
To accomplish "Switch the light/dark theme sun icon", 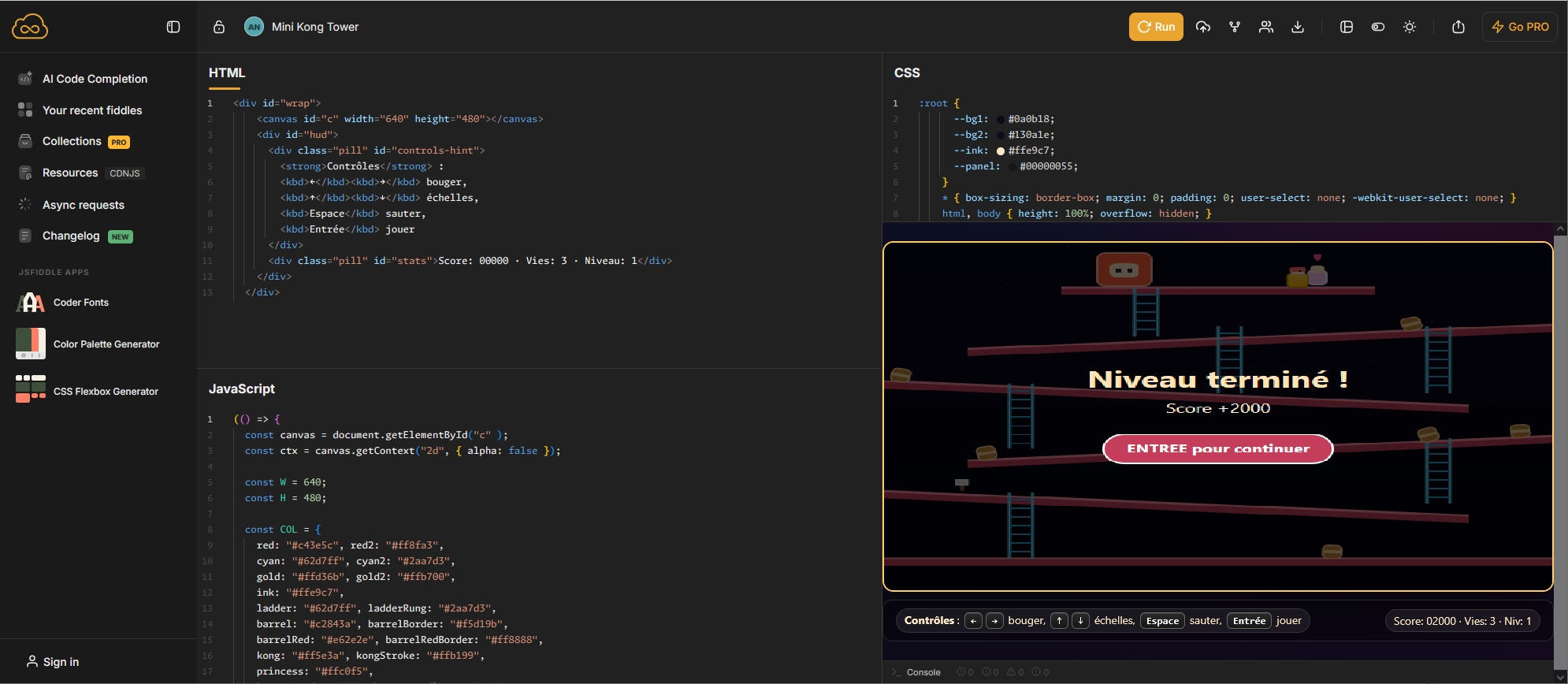I will click(x=1410, y=27).
